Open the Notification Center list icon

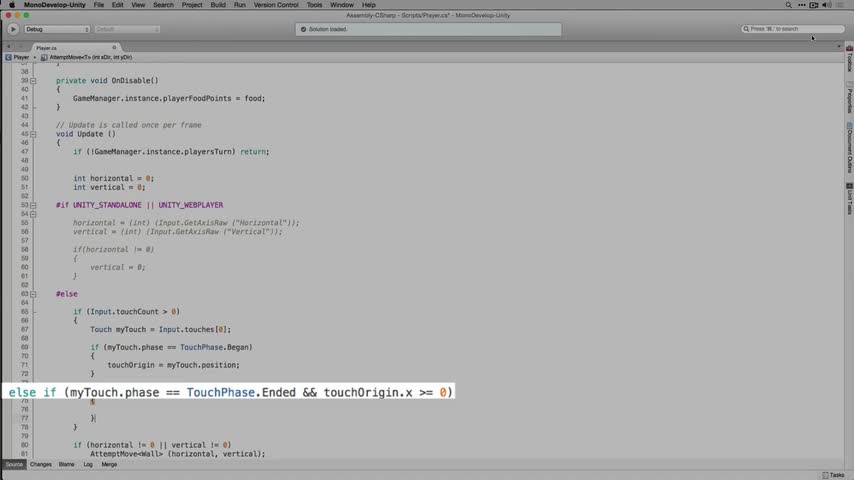841,5
